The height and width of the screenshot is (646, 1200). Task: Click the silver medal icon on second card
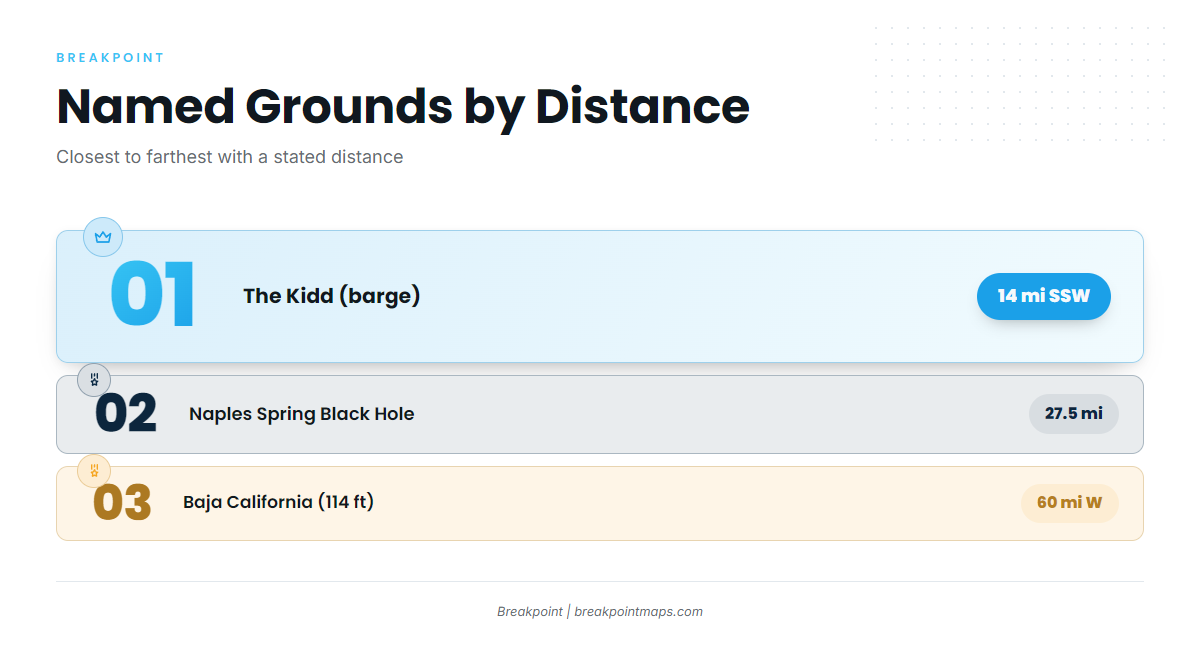coord(94,380)
